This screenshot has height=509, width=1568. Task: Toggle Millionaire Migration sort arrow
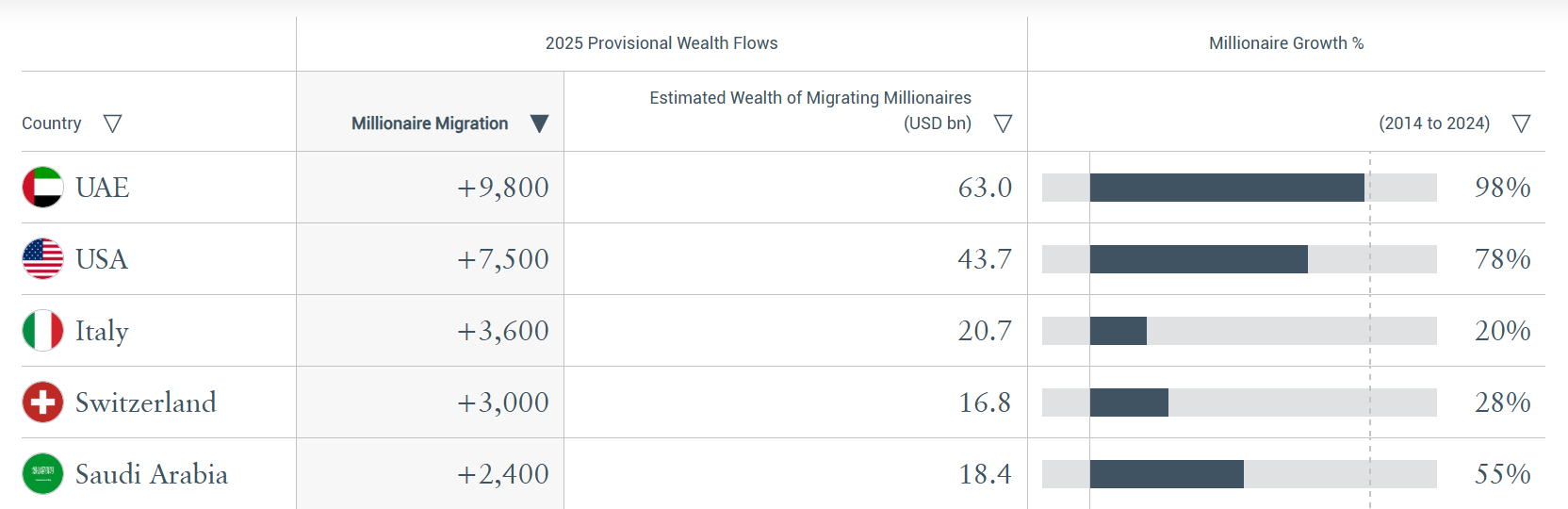coord(539,123)
